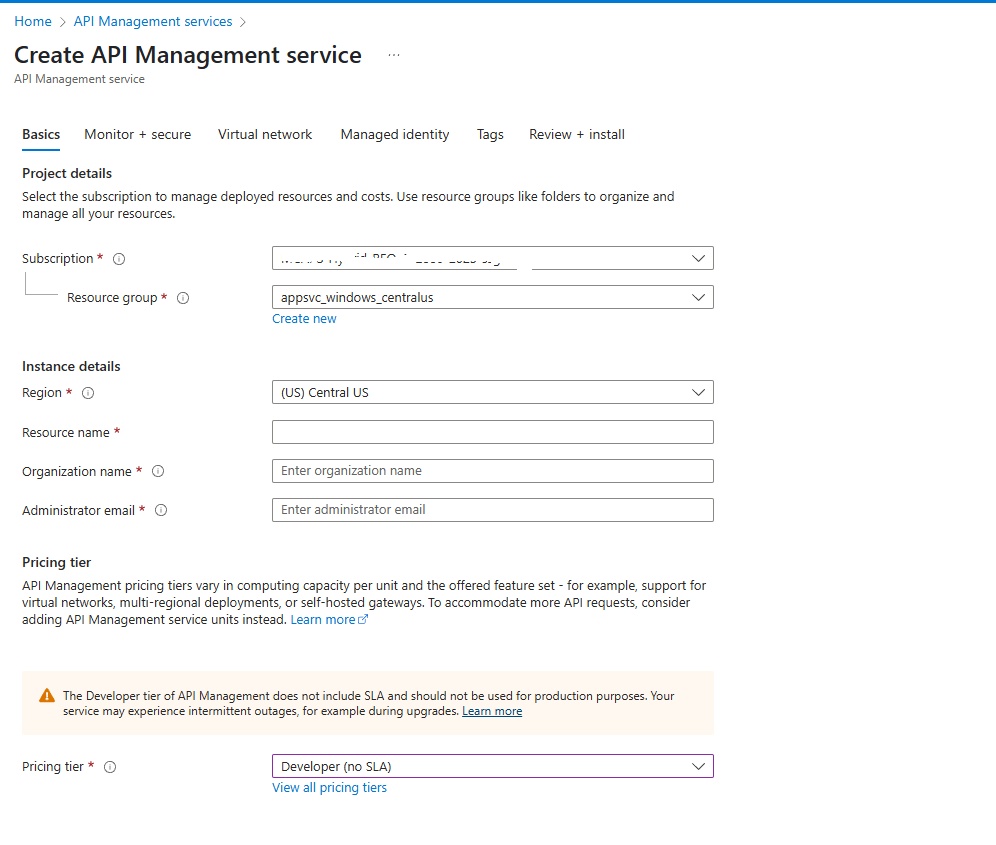This screenshot has height=845, width=996.
Task: Open API Management services breadcrumb
Action: [153, 22]
